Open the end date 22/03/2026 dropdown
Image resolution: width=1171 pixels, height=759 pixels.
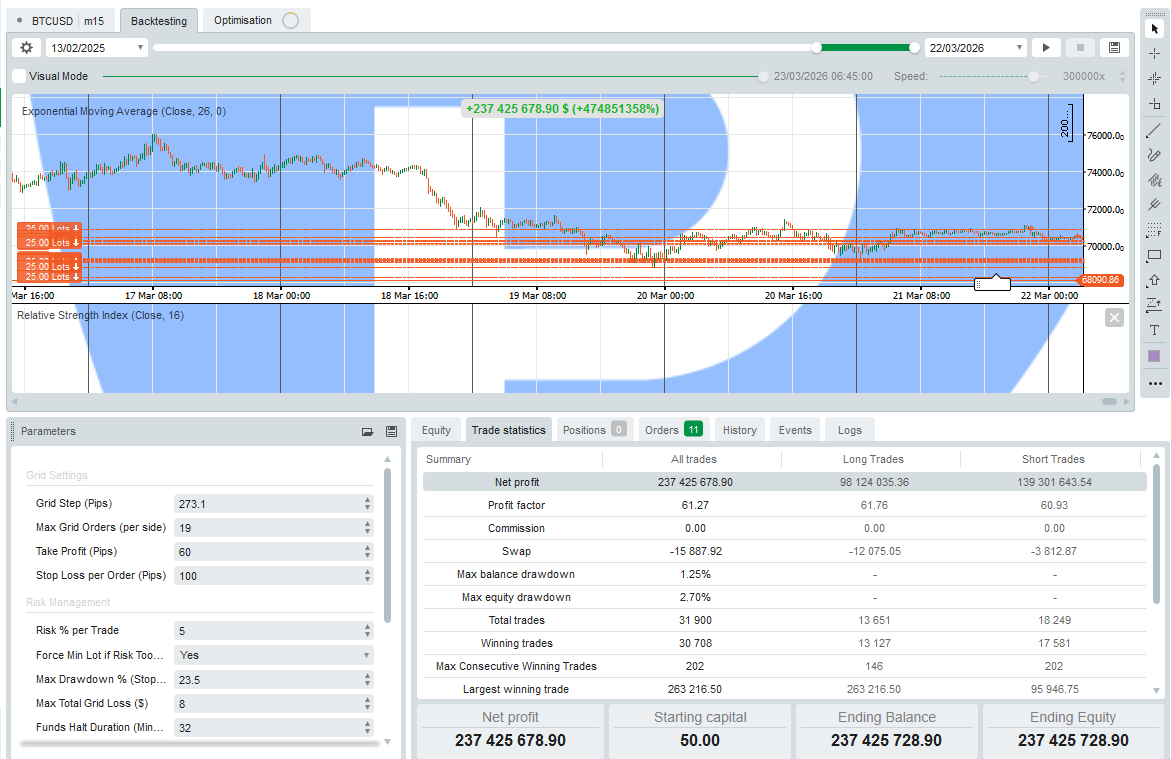(x=1019, y=48)
